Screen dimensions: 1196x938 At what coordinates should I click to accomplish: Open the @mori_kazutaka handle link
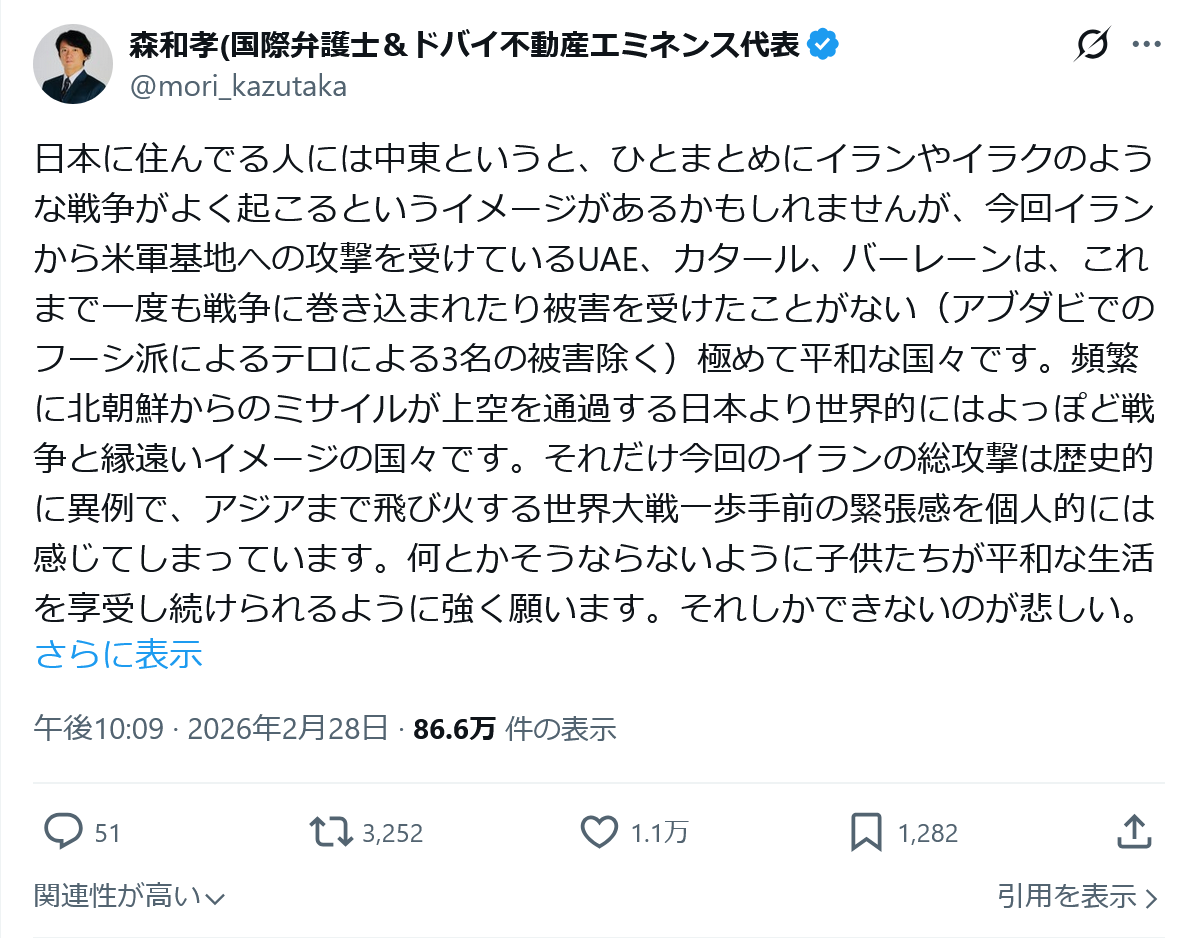click(239, 87)
